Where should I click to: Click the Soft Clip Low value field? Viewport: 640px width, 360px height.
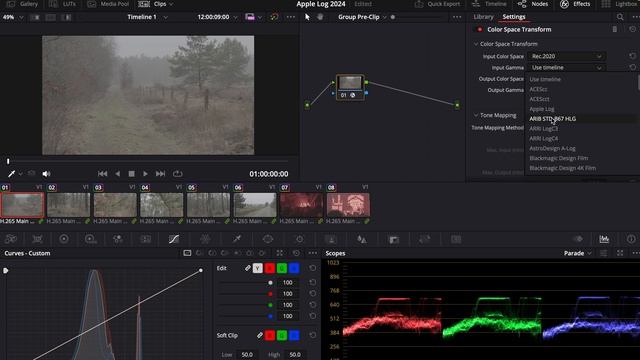tap(247, 355)
